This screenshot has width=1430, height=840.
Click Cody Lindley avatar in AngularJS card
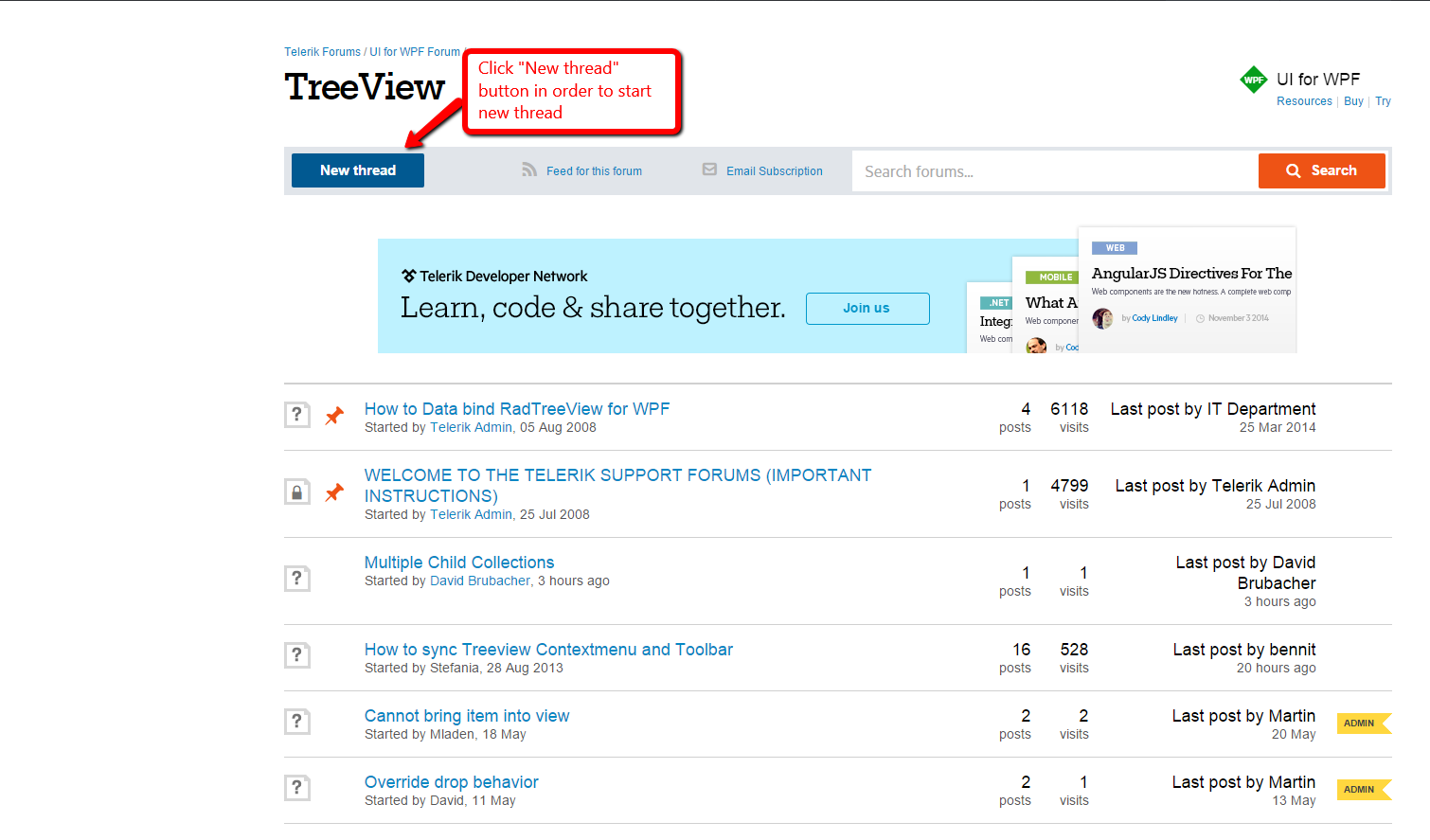coord(1102,318)
